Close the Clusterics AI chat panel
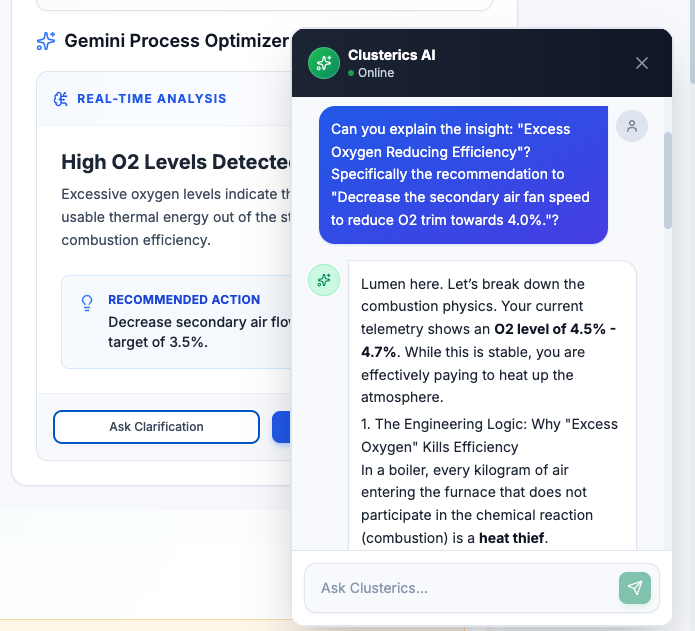Screen dimensions: 695x631 (x=641, y=63)
